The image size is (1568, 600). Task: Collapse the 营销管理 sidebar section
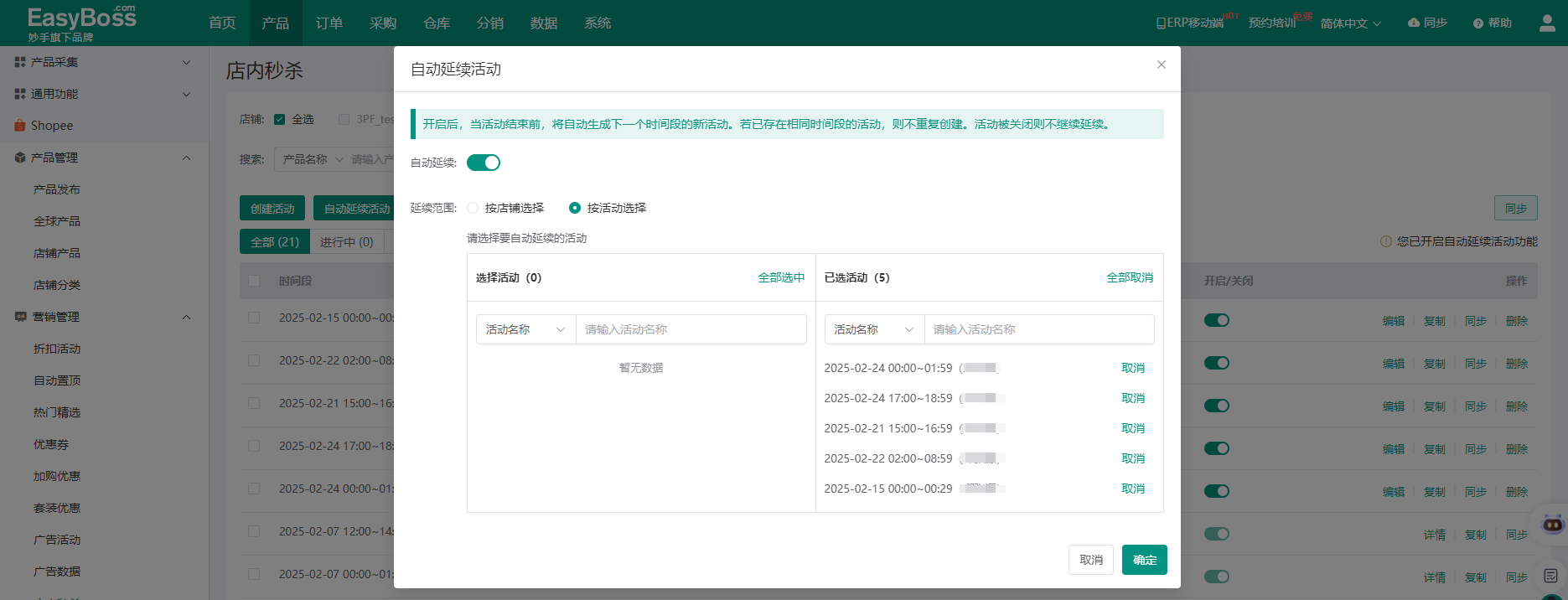point(186,317)
